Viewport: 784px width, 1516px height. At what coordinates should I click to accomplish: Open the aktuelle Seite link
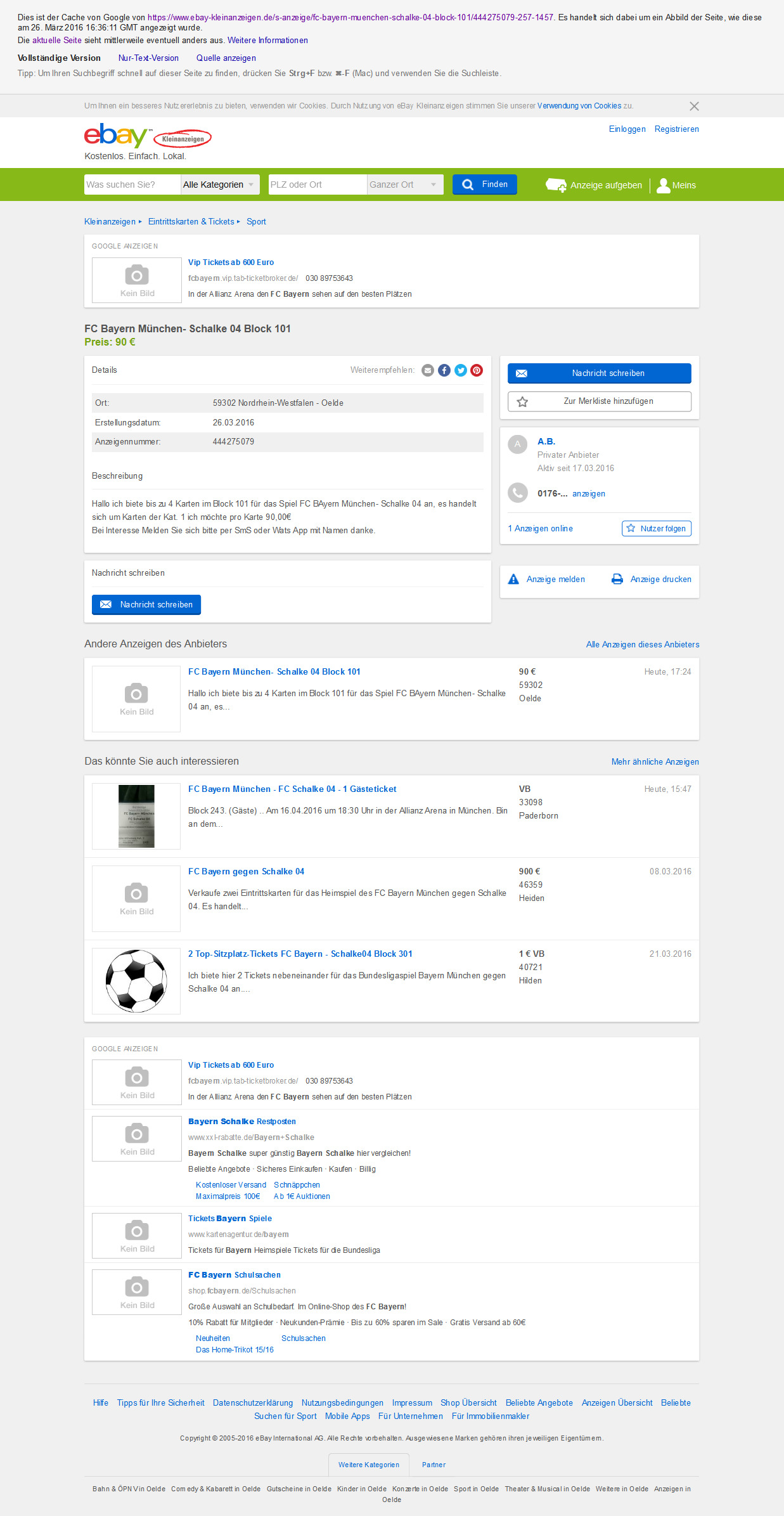[57, 40]
